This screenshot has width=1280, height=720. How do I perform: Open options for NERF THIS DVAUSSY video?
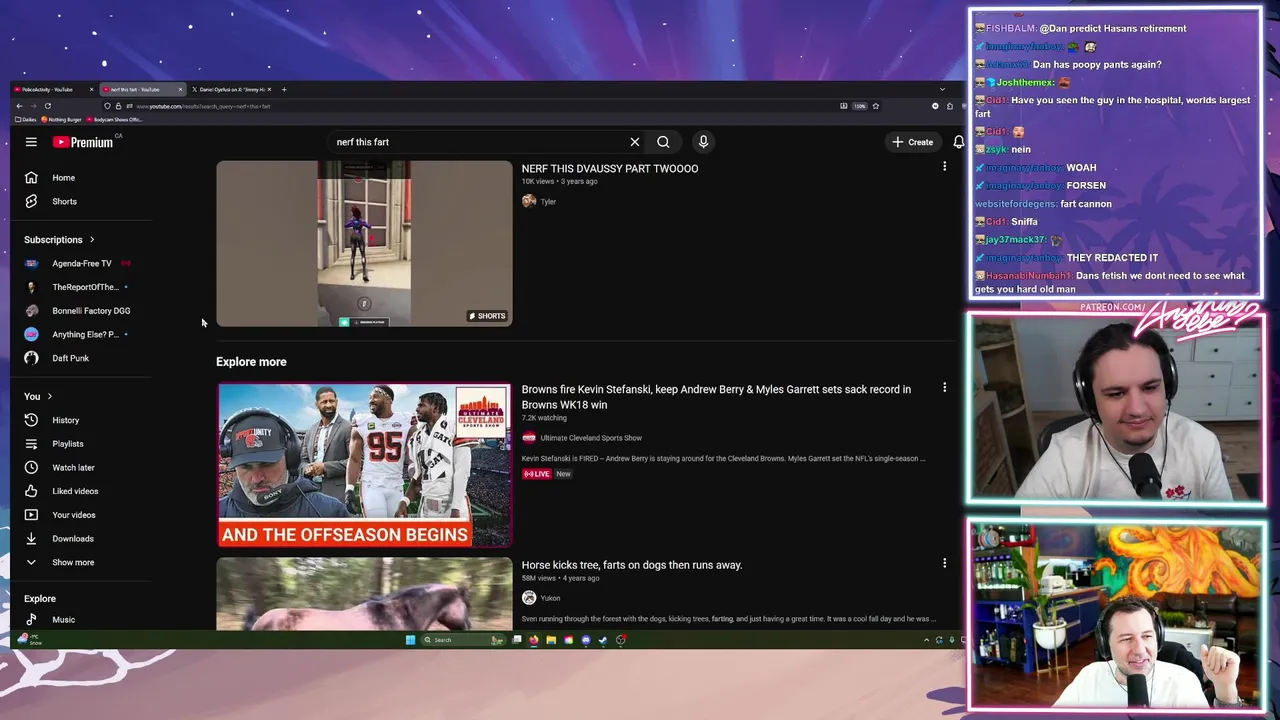coord(944,167)
